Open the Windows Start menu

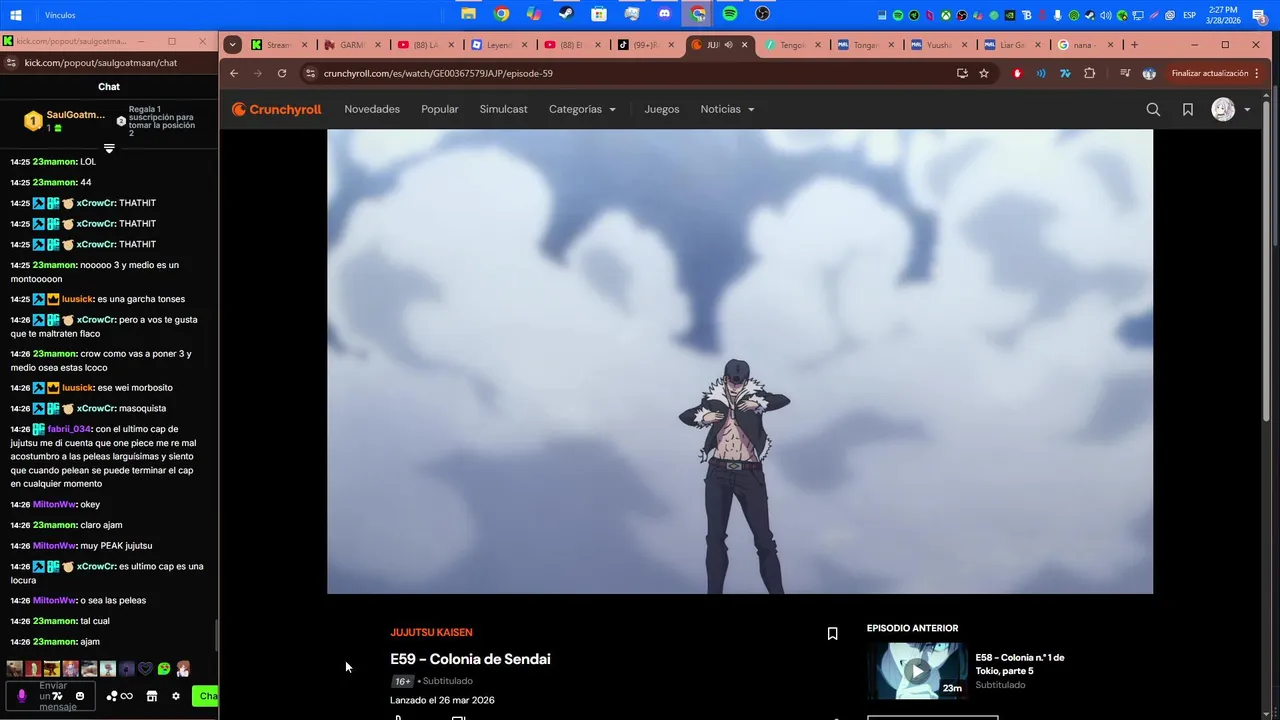16,15
